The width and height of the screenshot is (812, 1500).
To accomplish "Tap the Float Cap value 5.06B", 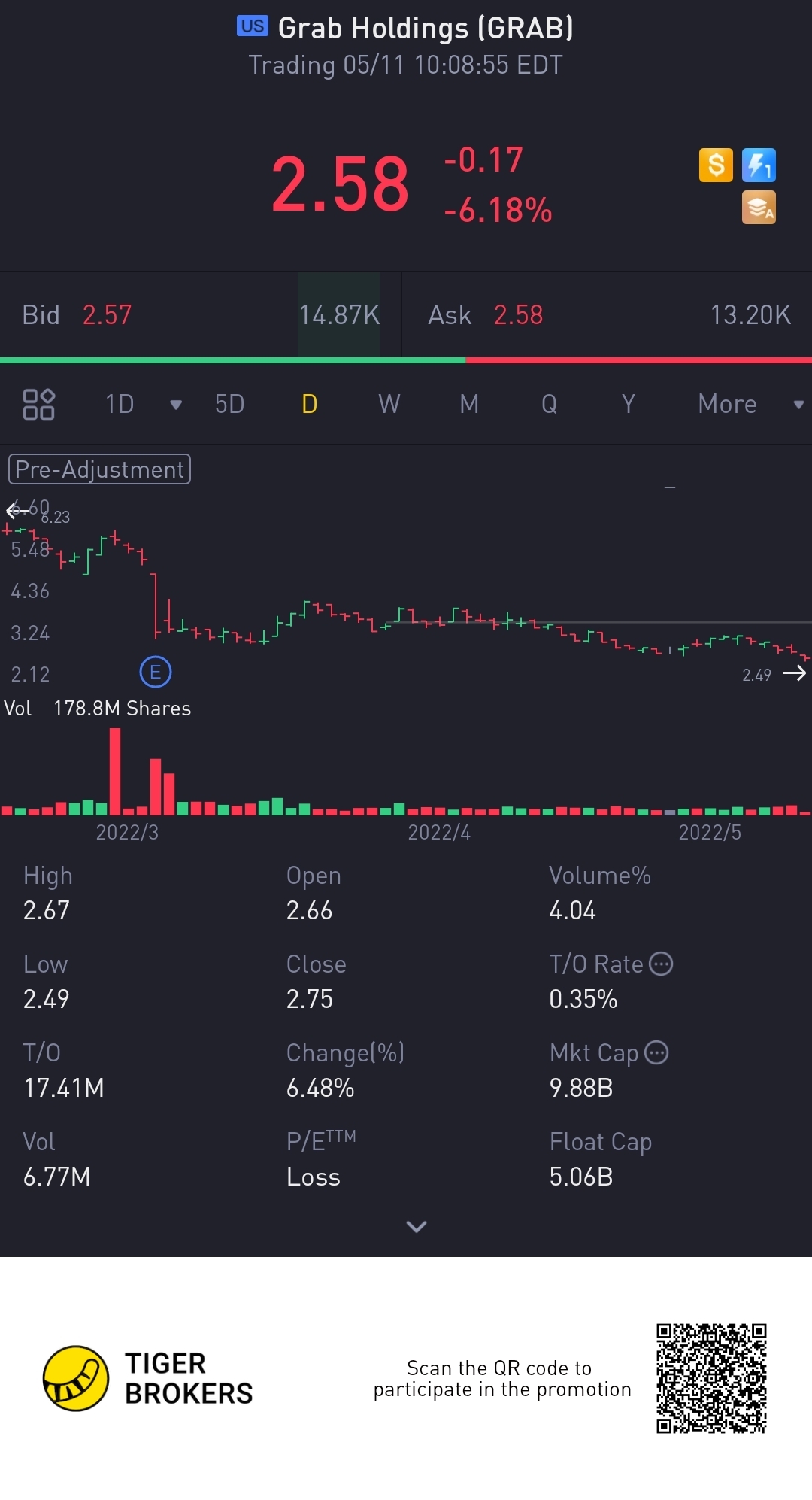I will [x=581, y=1177].
